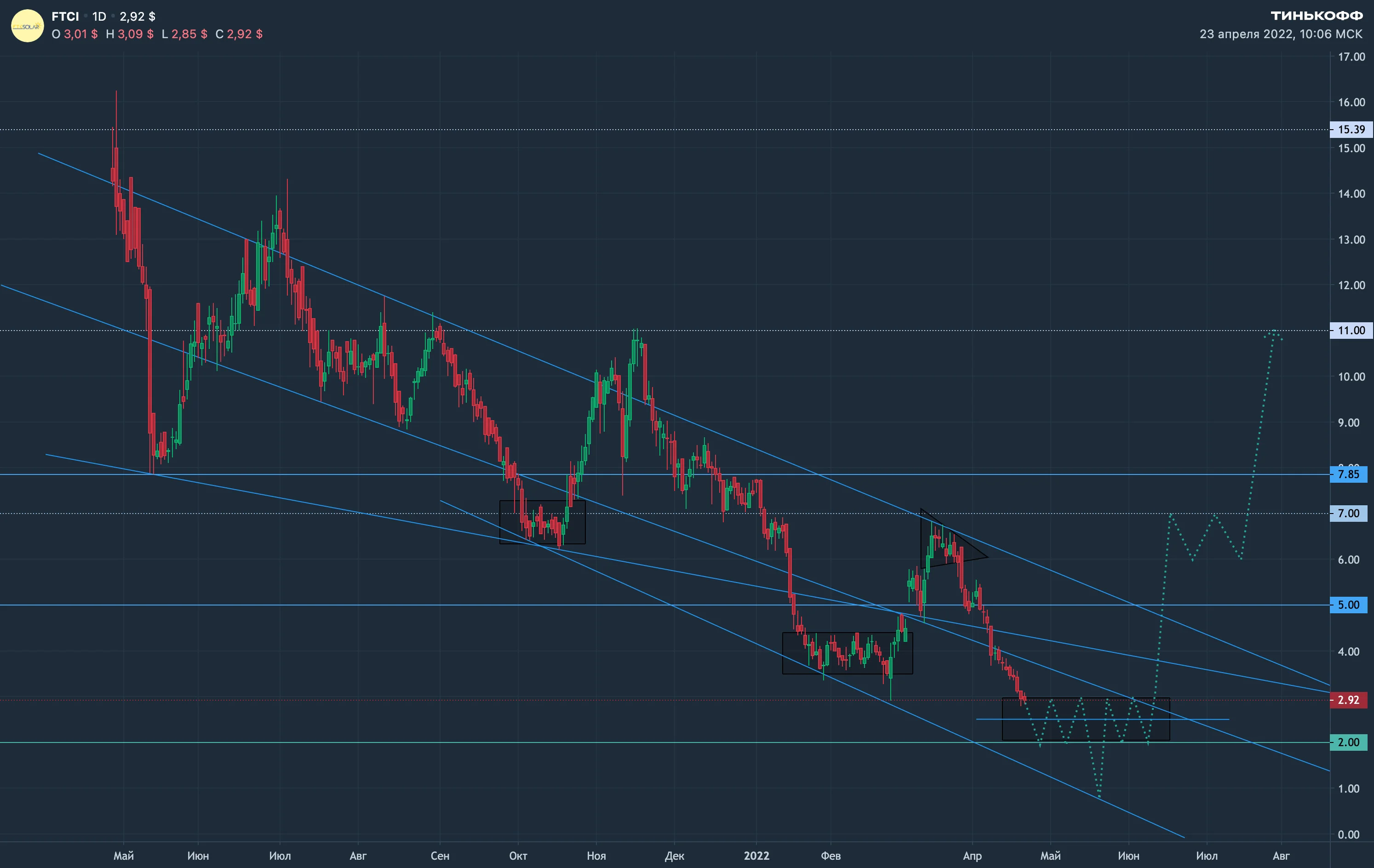Click the red 2.92 current price label
Image resolution: width=1374 pixels, height=868 pixels.
tap(1348, 700)
